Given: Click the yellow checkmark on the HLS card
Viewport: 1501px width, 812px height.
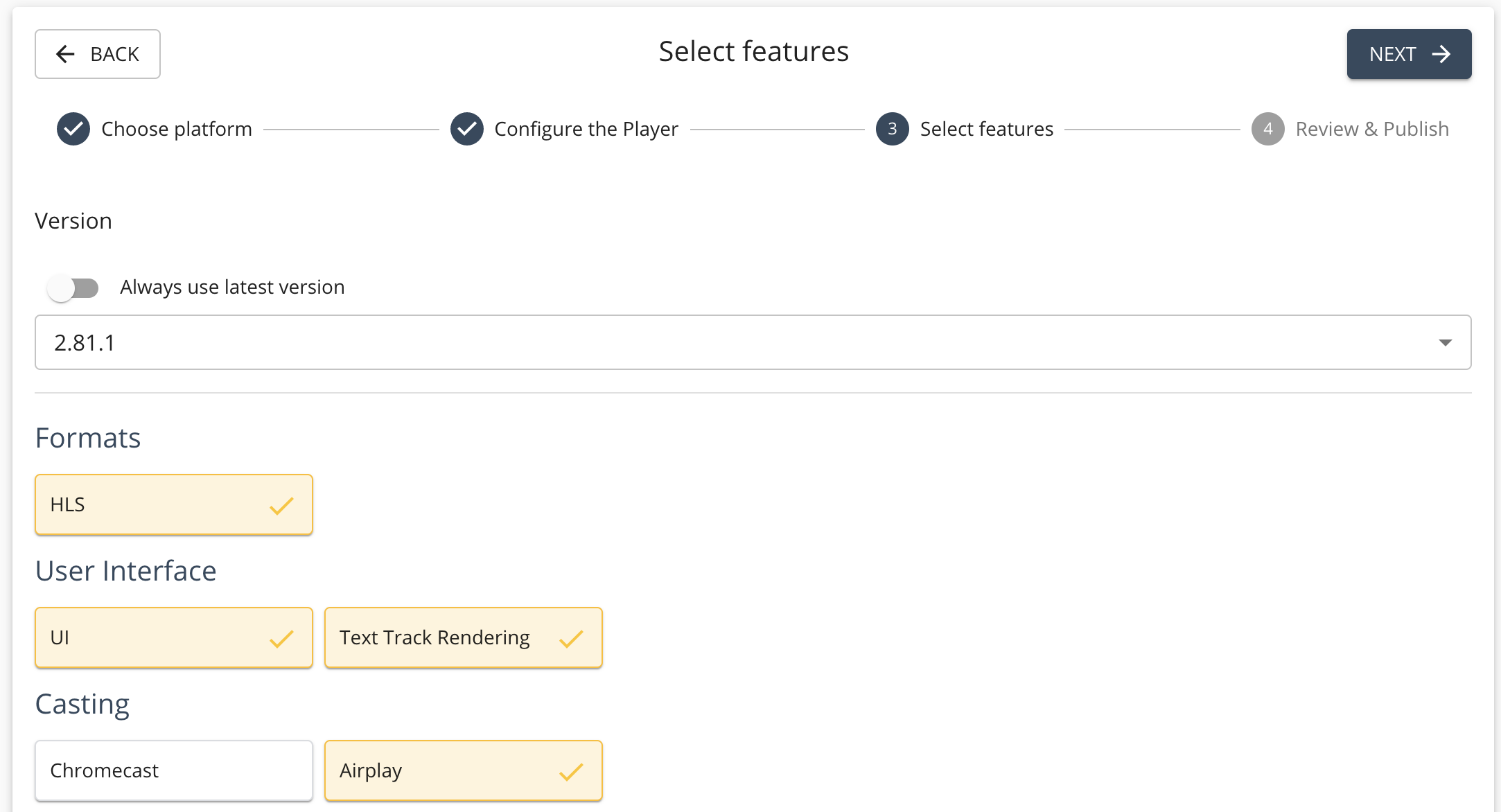Looking at the screenshot, I should click(x=281, y=506).
